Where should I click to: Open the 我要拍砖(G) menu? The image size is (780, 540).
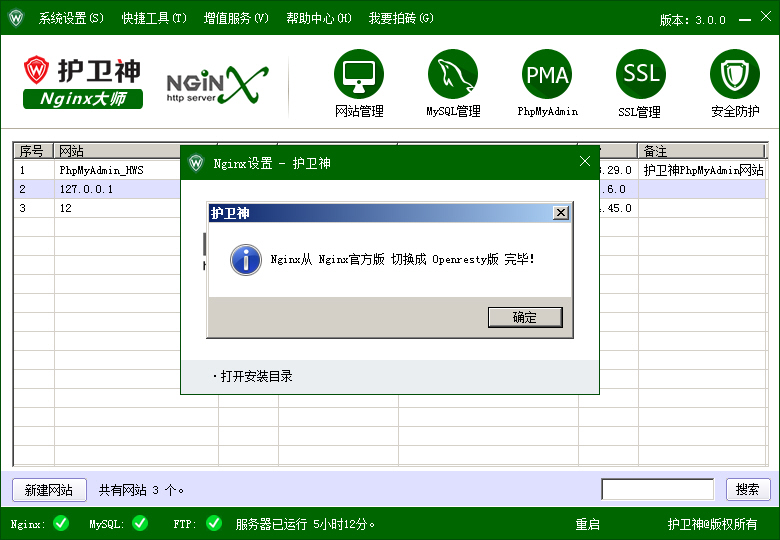point(401,18)
